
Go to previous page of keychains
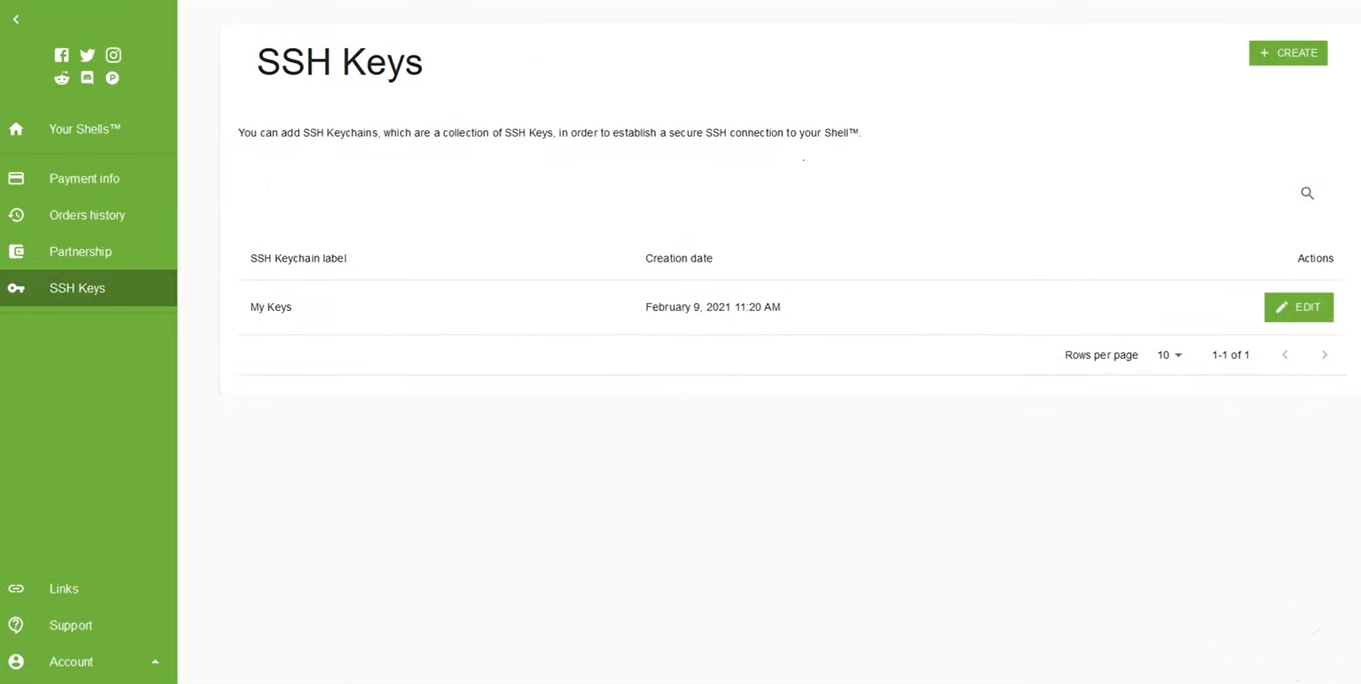(1285, 355)
